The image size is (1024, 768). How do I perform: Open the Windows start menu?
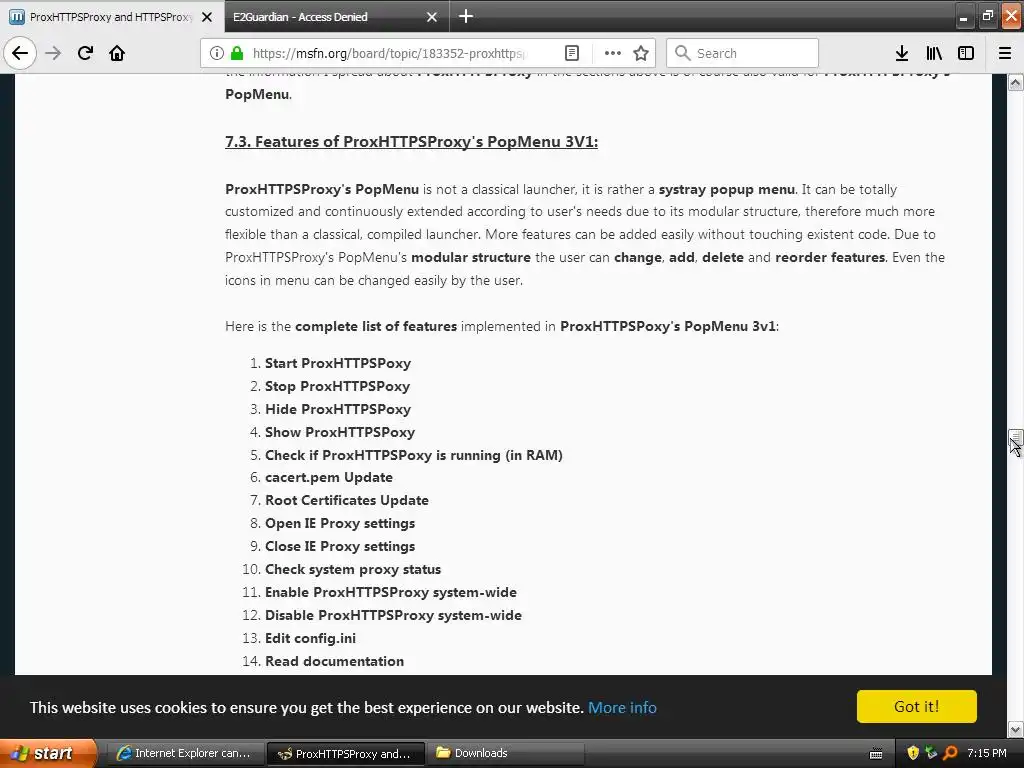click(47, 753)
